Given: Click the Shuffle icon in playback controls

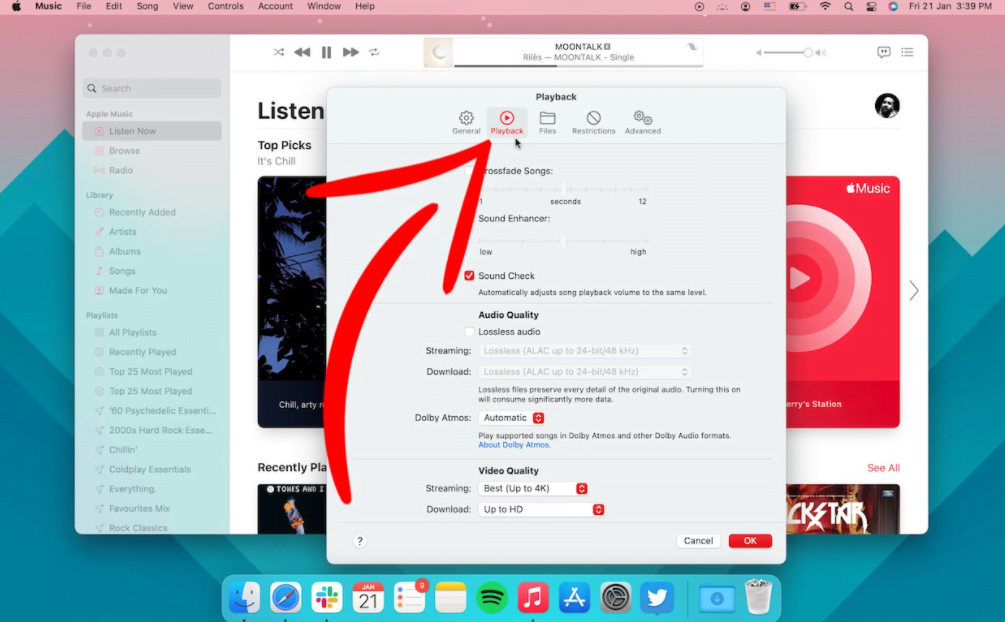Looking at the screenshot, I should [x=279, y=52].
